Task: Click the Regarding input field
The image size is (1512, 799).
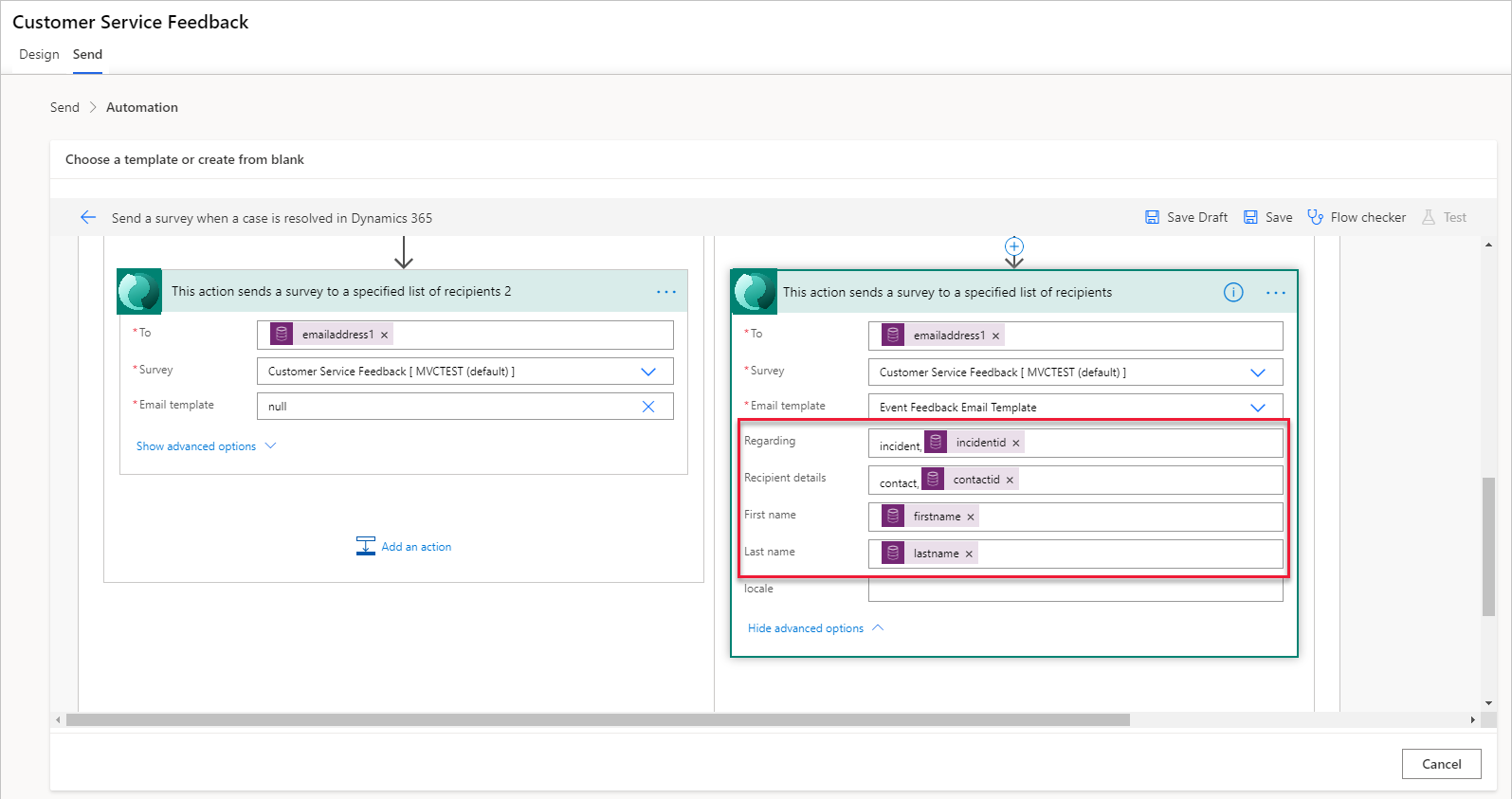Action: [x=1075, y=443]
